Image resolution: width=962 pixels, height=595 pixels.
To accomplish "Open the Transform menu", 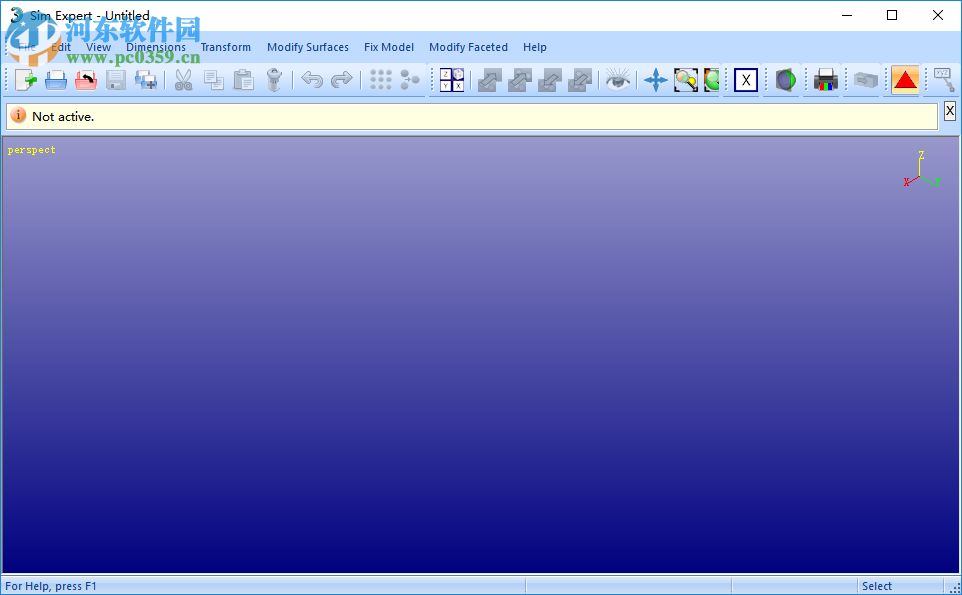I will tap(225, 47).
